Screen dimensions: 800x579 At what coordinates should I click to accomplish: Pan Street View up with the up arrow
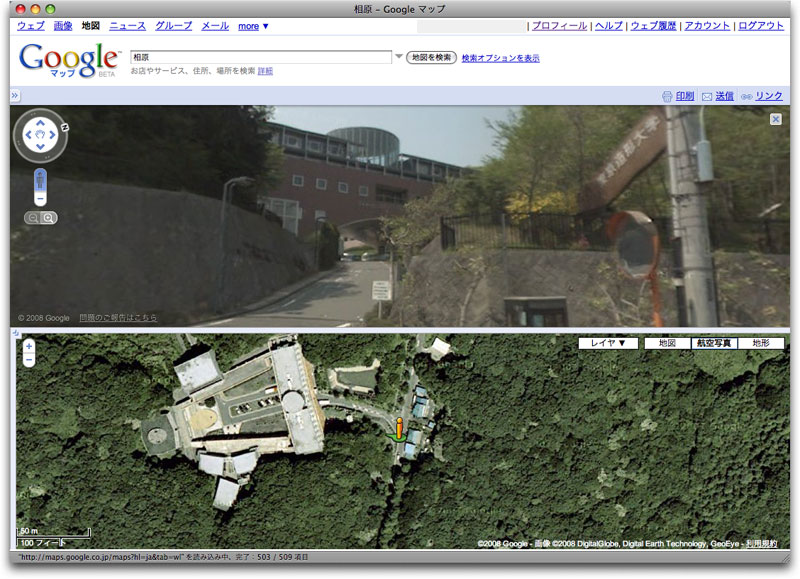pyautogui.click(x=40, y=123)
